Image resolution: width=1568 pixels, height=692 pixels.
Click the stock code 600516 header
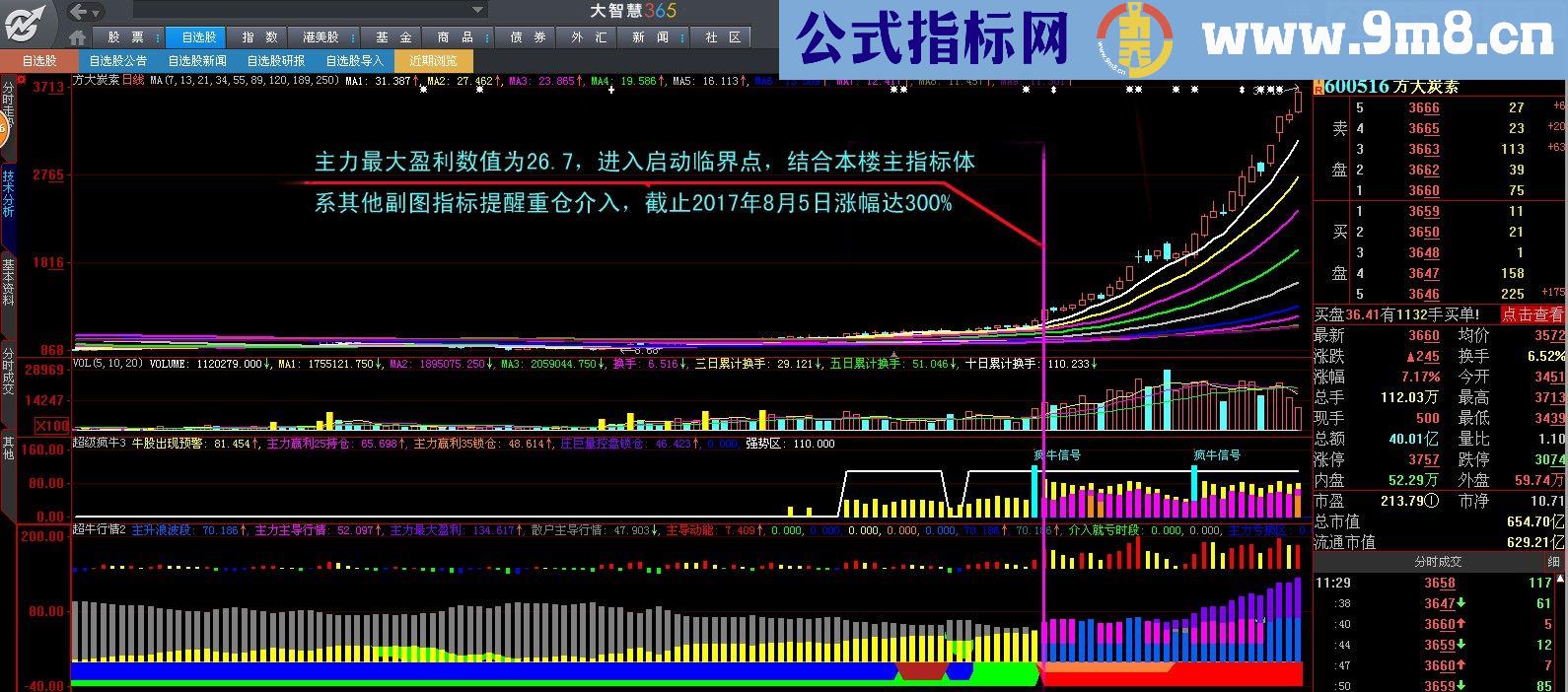[x=1357, y=87]
